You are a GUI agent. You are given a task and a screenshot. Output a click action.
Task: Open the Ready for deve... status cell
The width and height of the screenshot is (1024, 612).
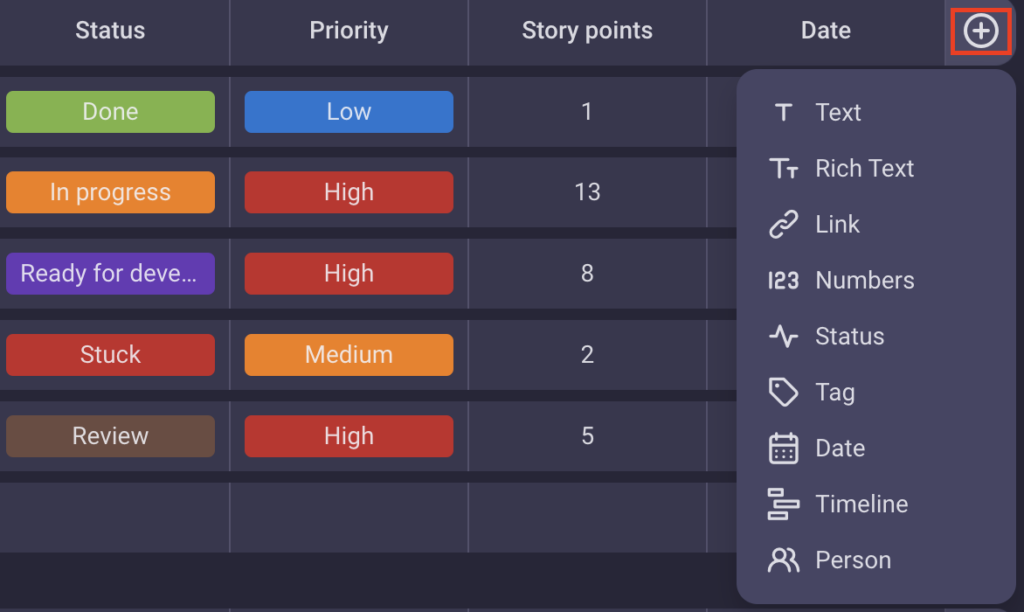point(110,273)
